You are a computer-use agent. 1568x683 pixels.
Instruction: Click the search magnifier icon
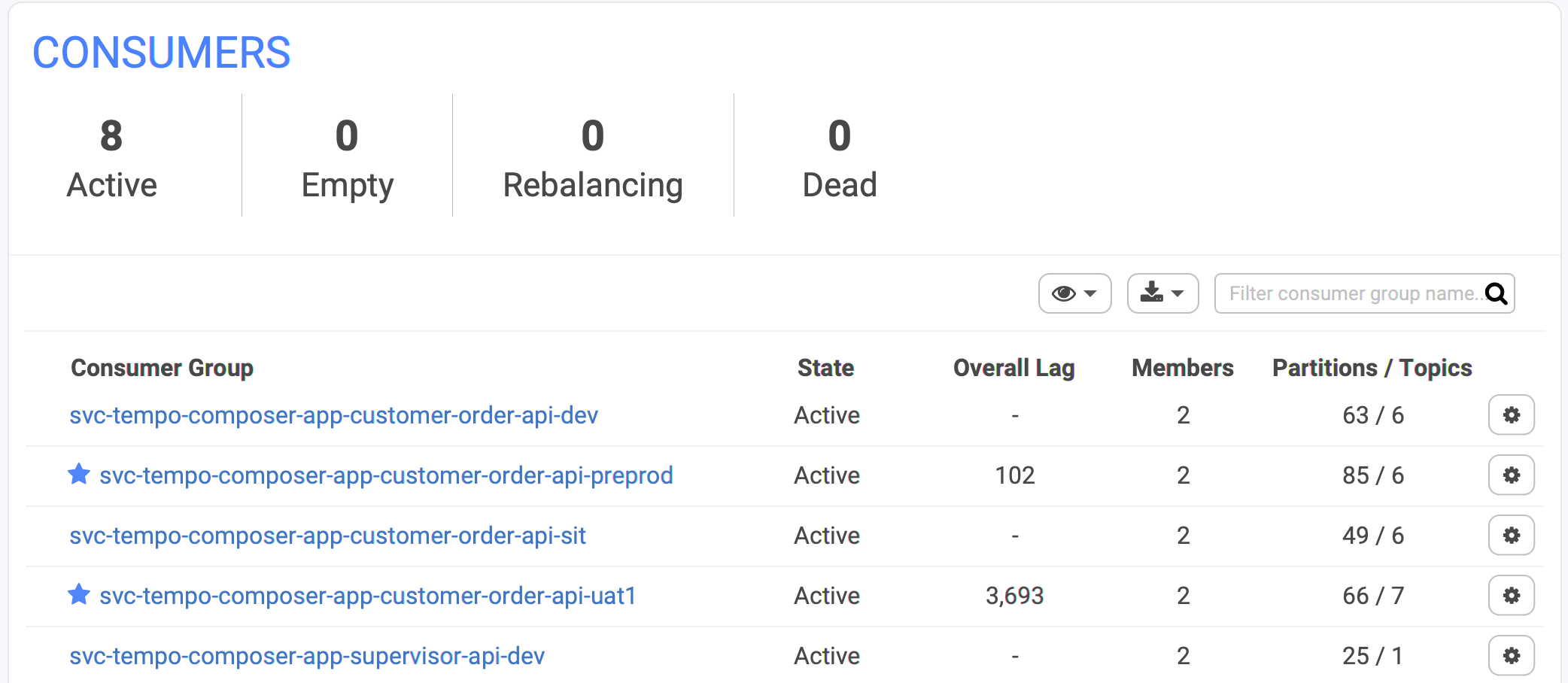pos(1497,293)
